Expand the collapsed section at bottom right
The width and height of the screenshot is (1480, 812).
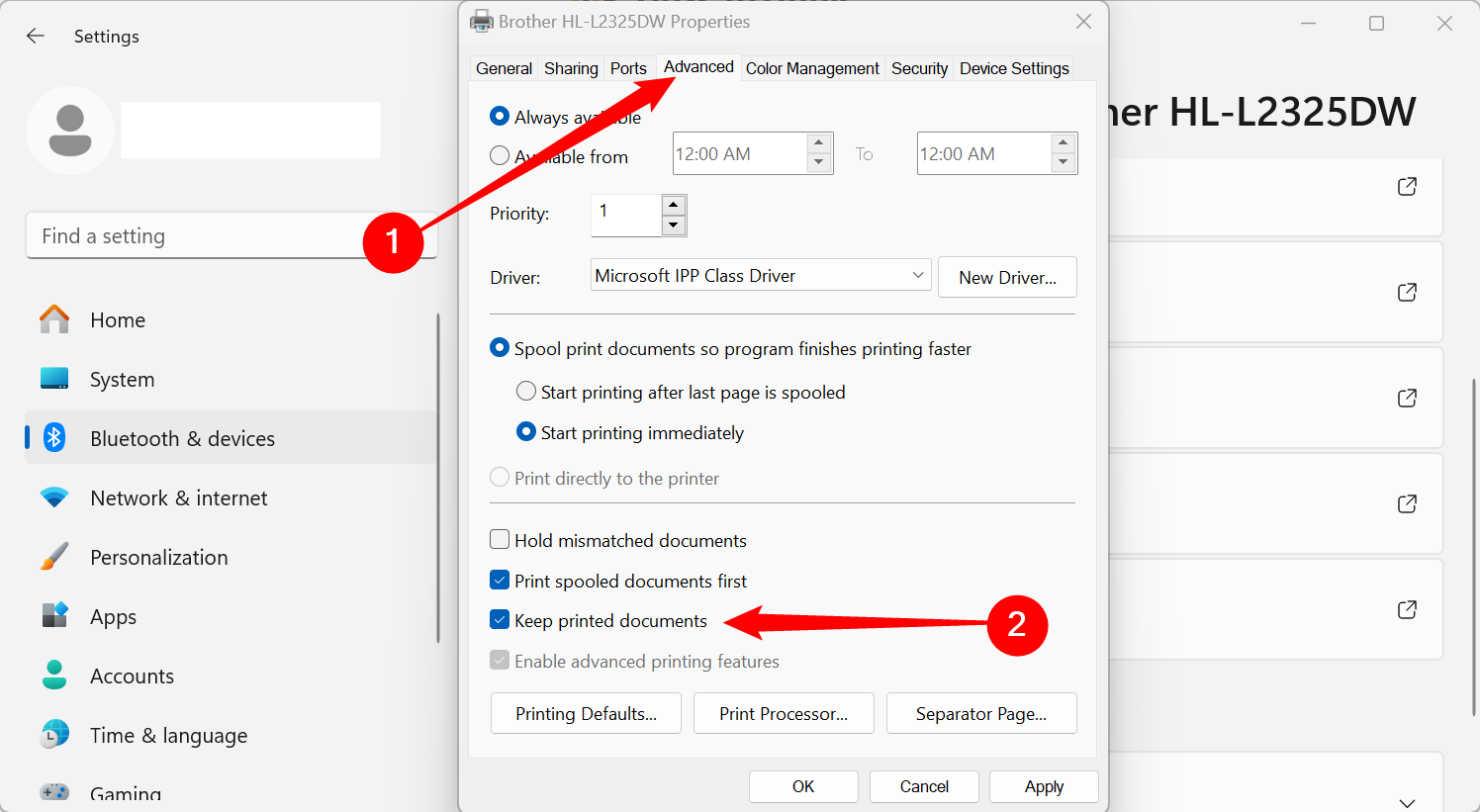pos(1406,803)
